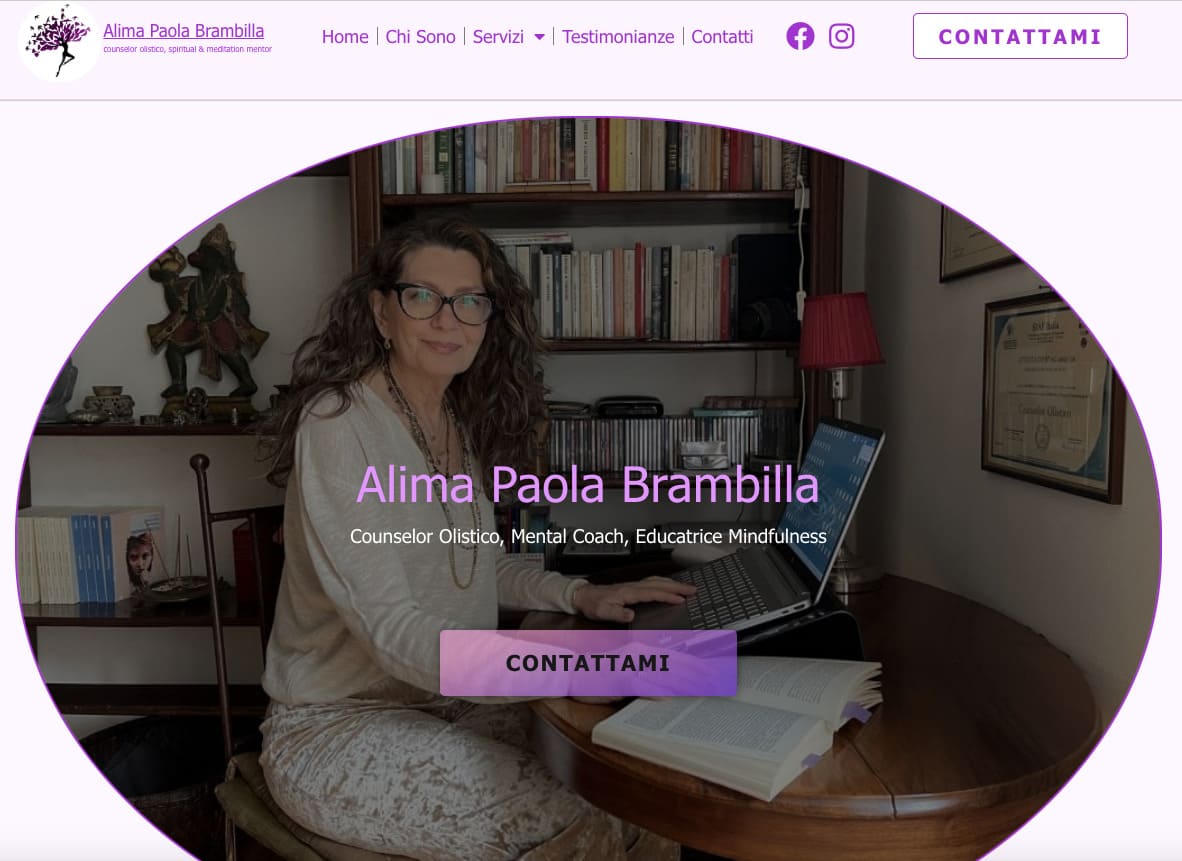Expand the Servizi dropdown arrow

[x=539, y=37]
